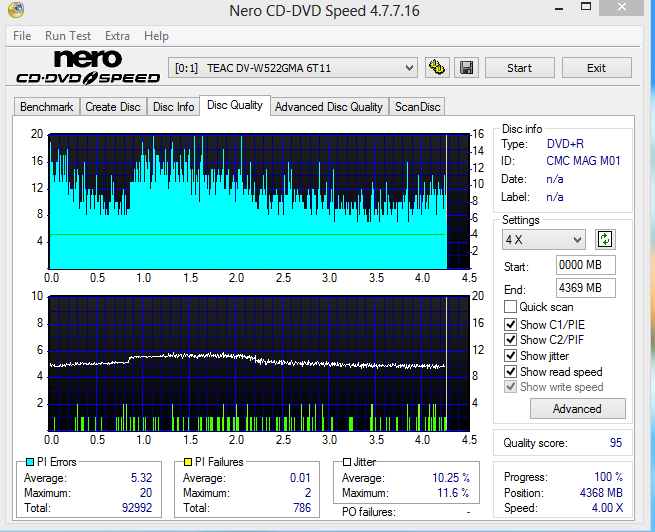Open the Help menu
Screen dimensions: 655x532
tap(156, 36)
